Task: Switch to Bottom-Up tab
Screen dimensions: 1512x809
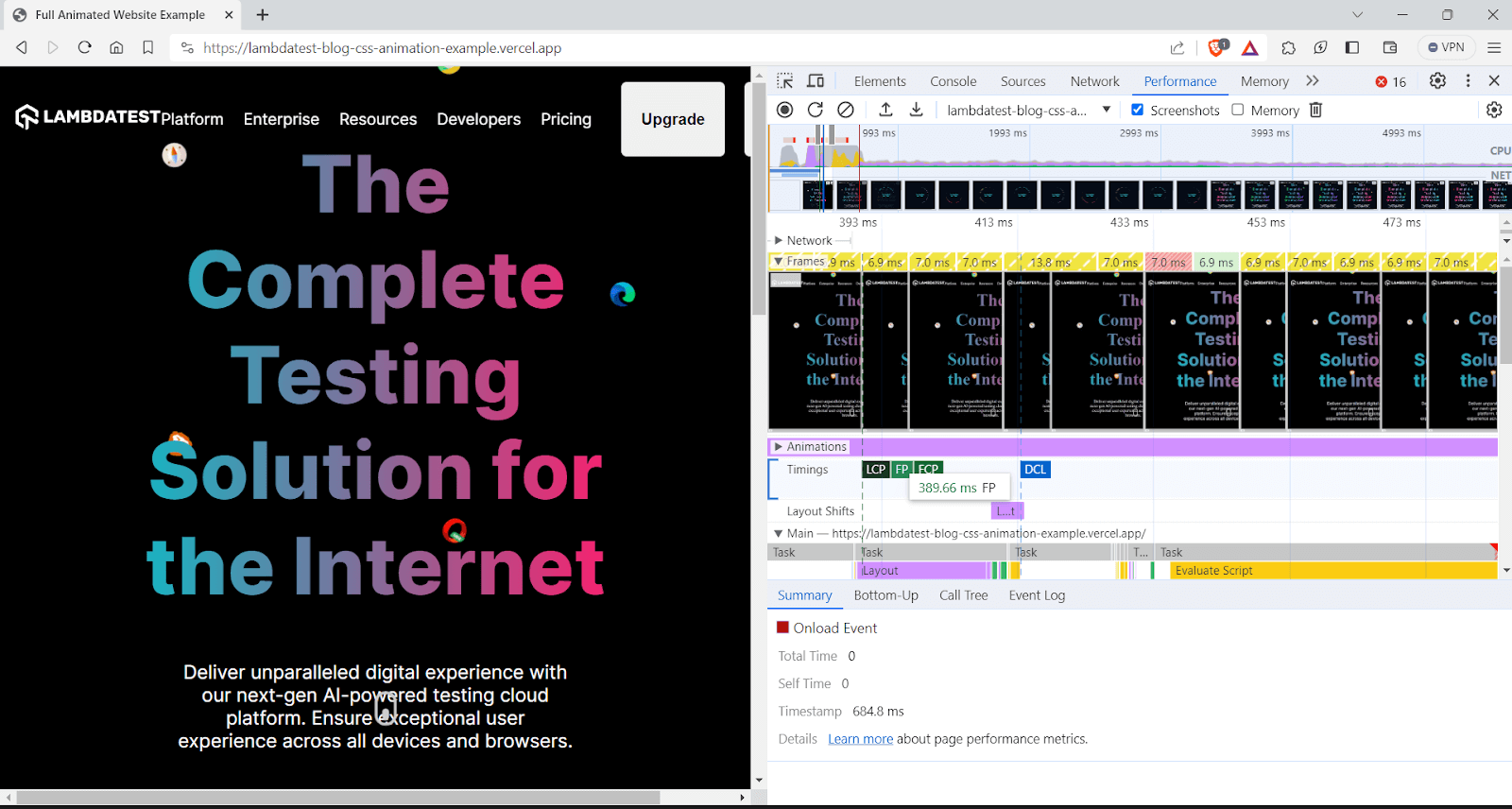Action: 886,595
